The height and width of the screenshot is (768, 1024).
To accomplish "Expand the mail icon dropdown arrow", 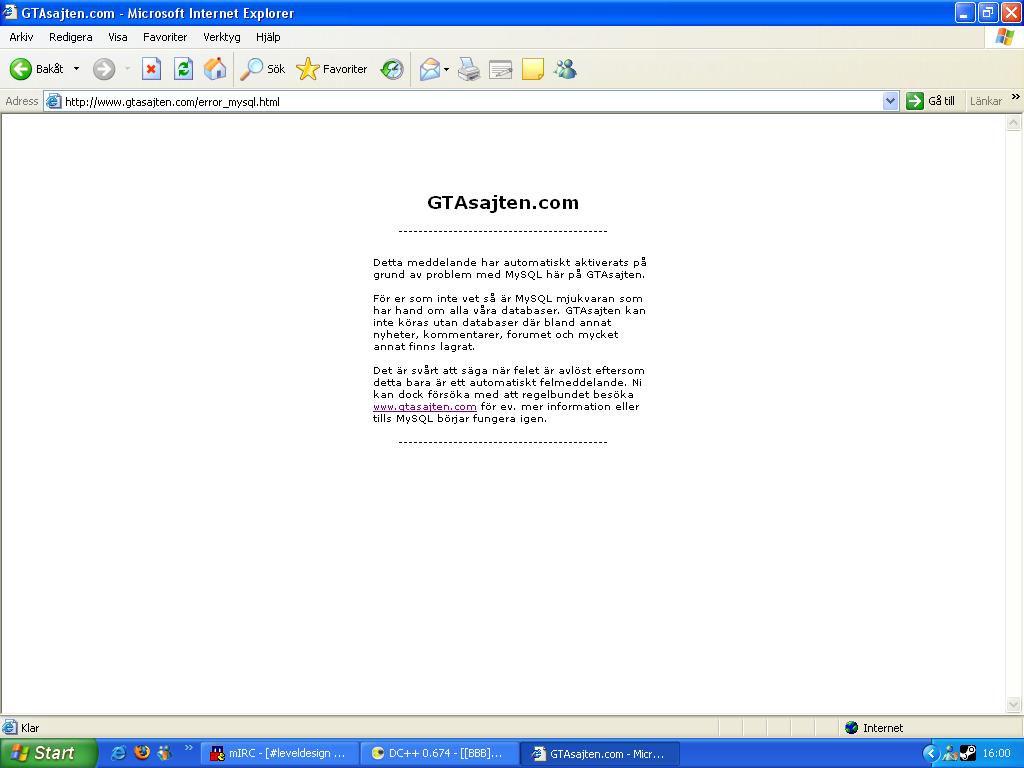I will (x=447, y=69).
